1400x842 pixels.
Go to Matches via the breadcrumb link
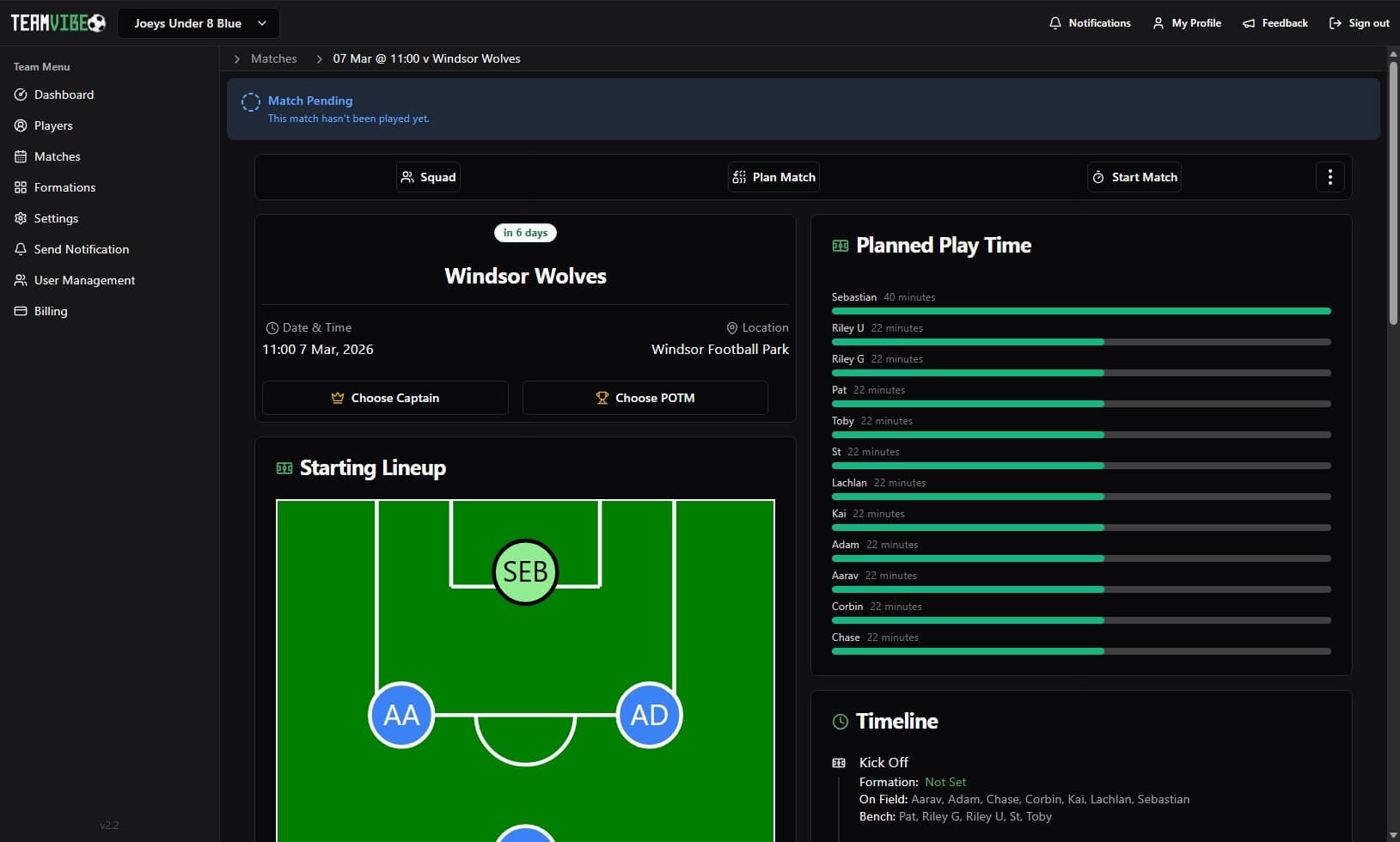click(x=273, y=58)
